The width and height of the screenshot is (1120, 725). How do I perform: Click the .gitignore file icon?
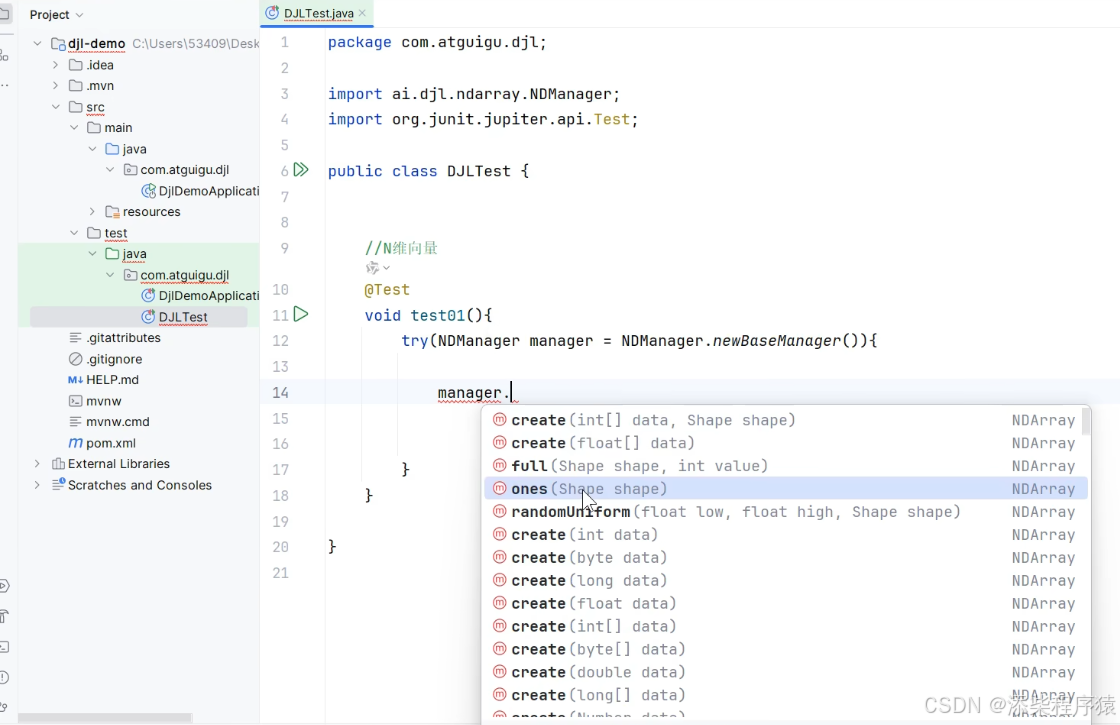pyautogui.click(x=75, y=359)
